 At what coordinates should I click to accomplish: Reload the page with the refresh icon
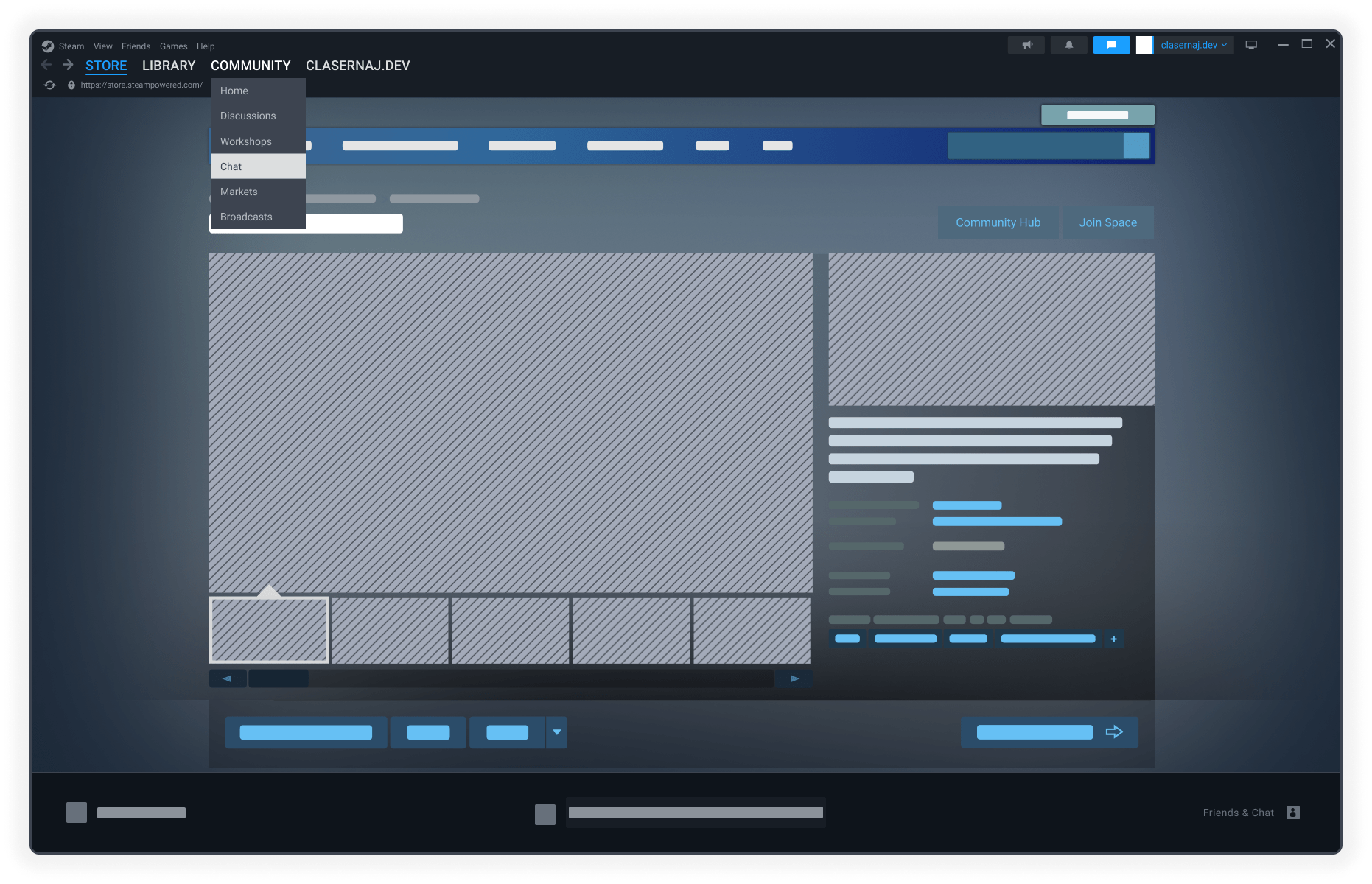49,85
